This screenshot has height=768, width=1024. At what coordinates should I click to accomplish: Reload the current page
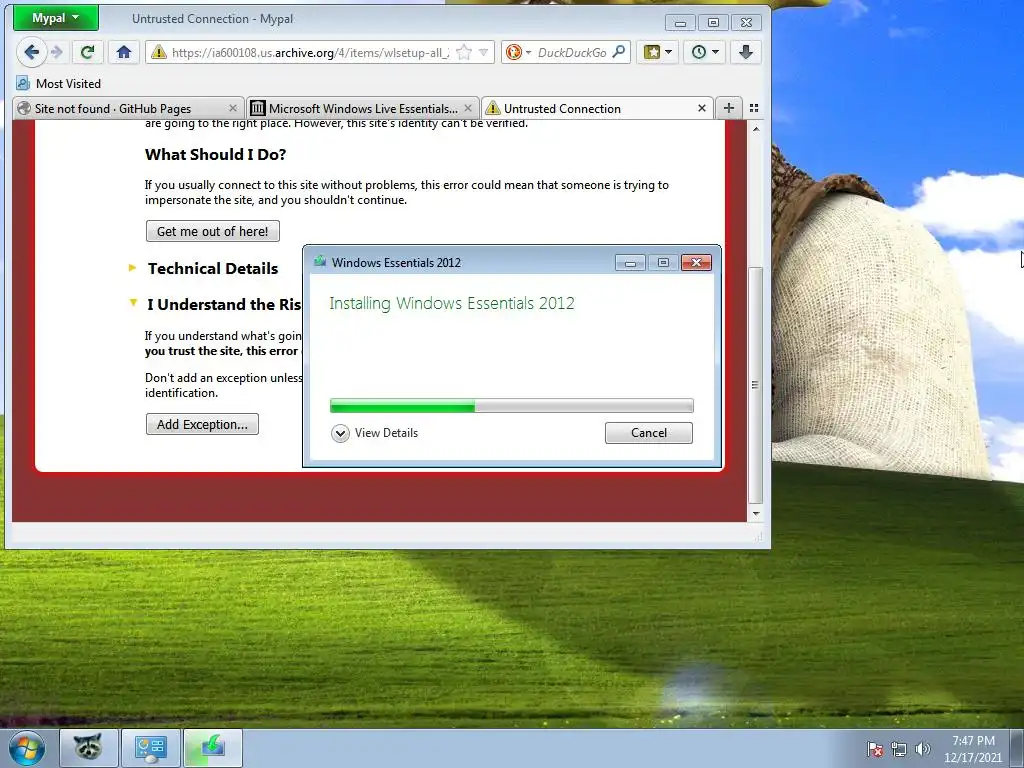click(x=88, y=52)
